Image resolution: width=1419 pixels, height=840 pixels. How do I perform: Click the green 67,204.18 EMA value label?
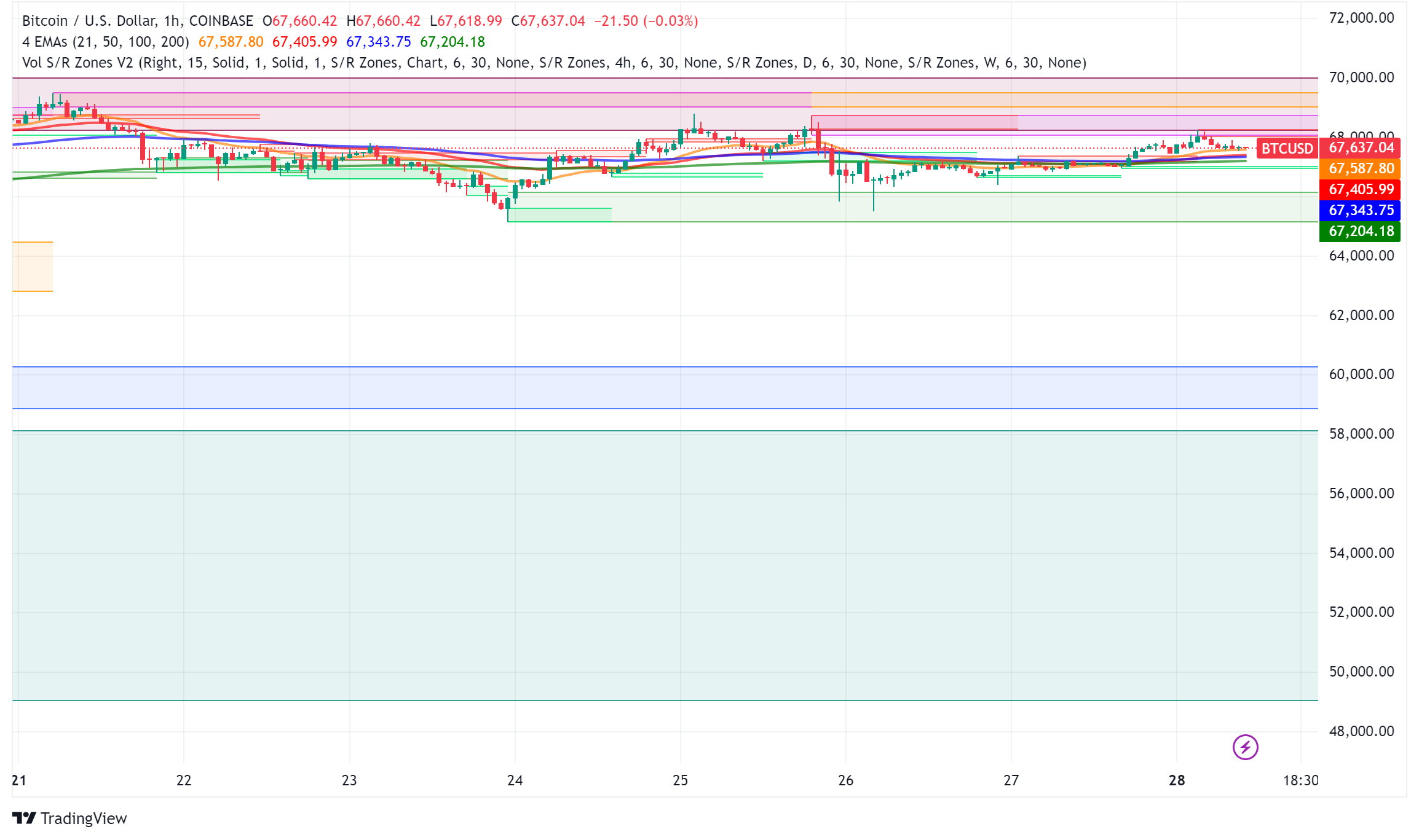1359,231
